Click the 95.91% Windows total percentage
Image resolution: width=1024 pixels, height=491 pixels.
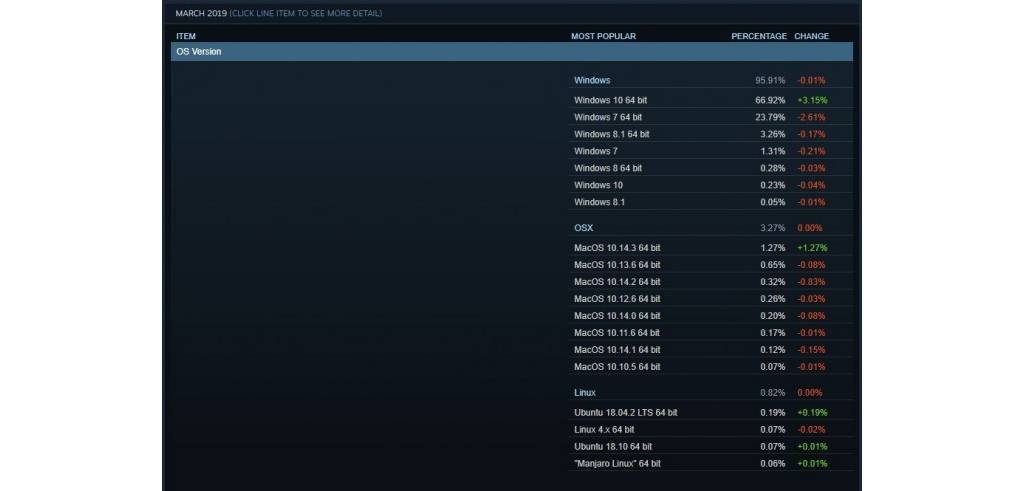click(771, 80)
